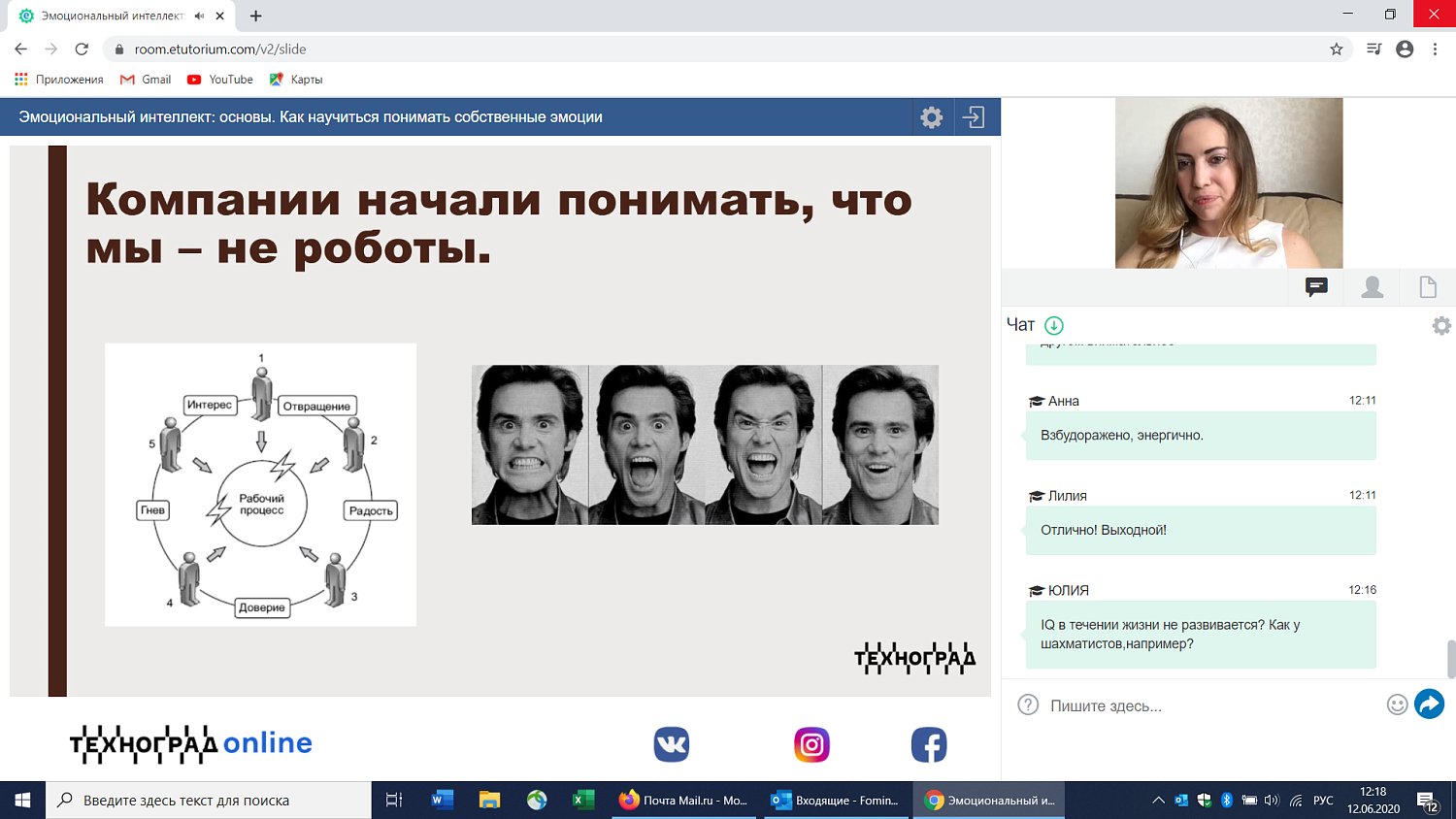
Task: Click chat scroll-down green arrow icon
Action: click(1054, 325)
